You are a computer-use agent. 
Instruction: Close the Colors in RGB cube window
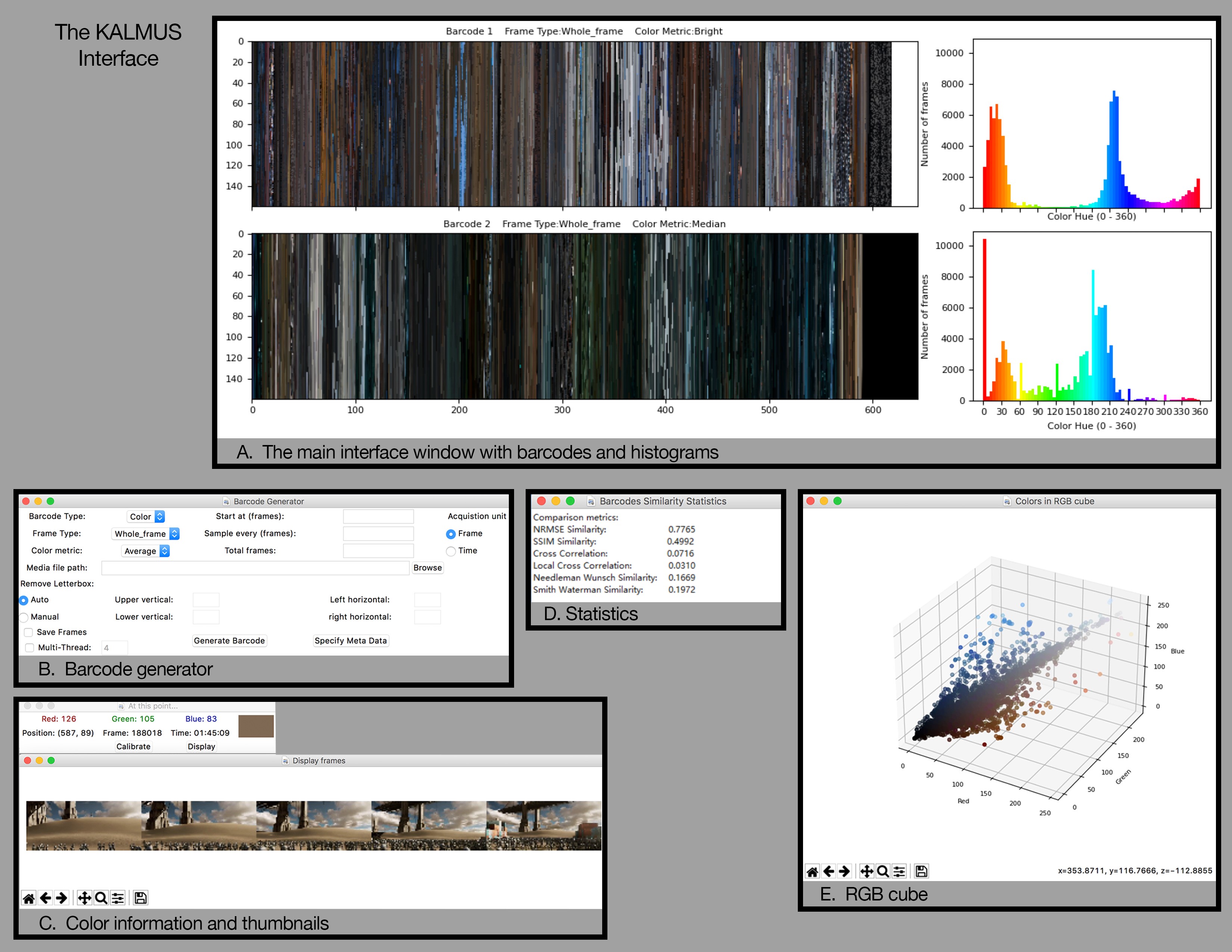811,501
